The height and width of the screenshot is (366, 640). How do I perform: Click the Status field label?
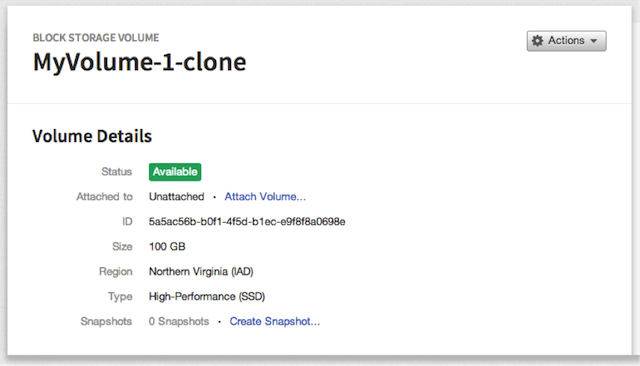(117, 172)
